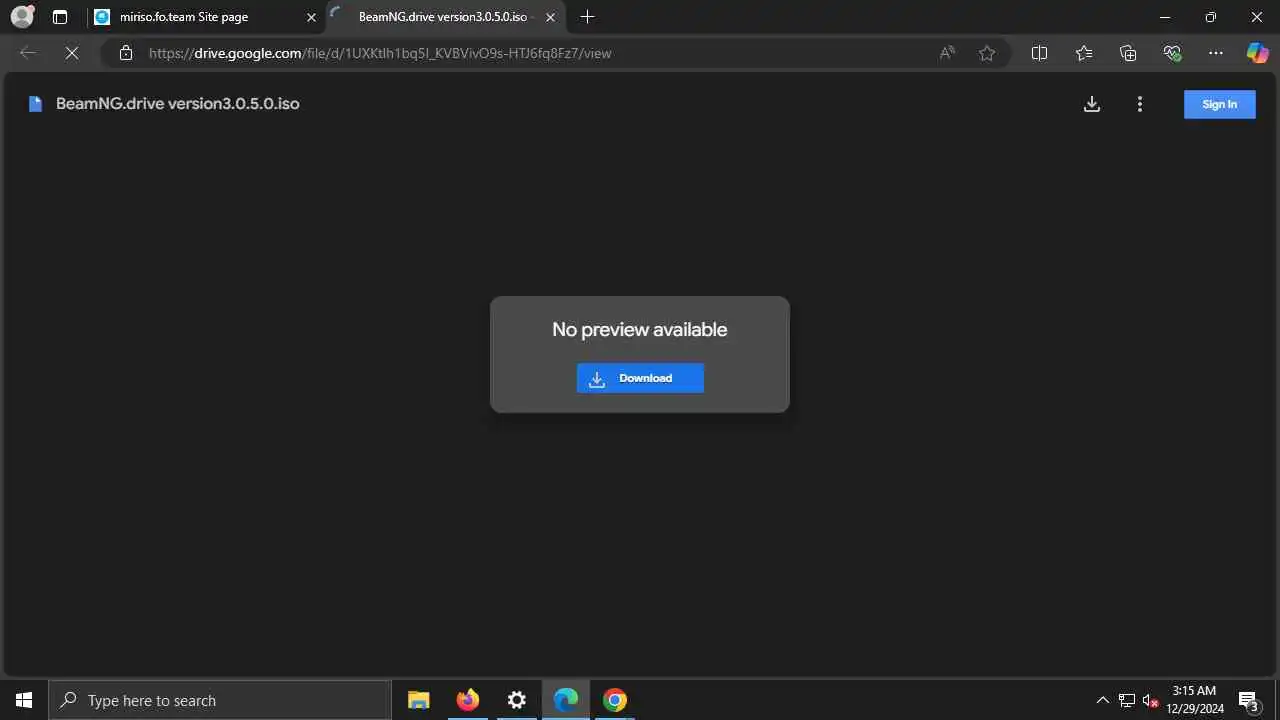Click the muted volume tray icon
The image size is (1280, 720).
tap(1151, 700)
